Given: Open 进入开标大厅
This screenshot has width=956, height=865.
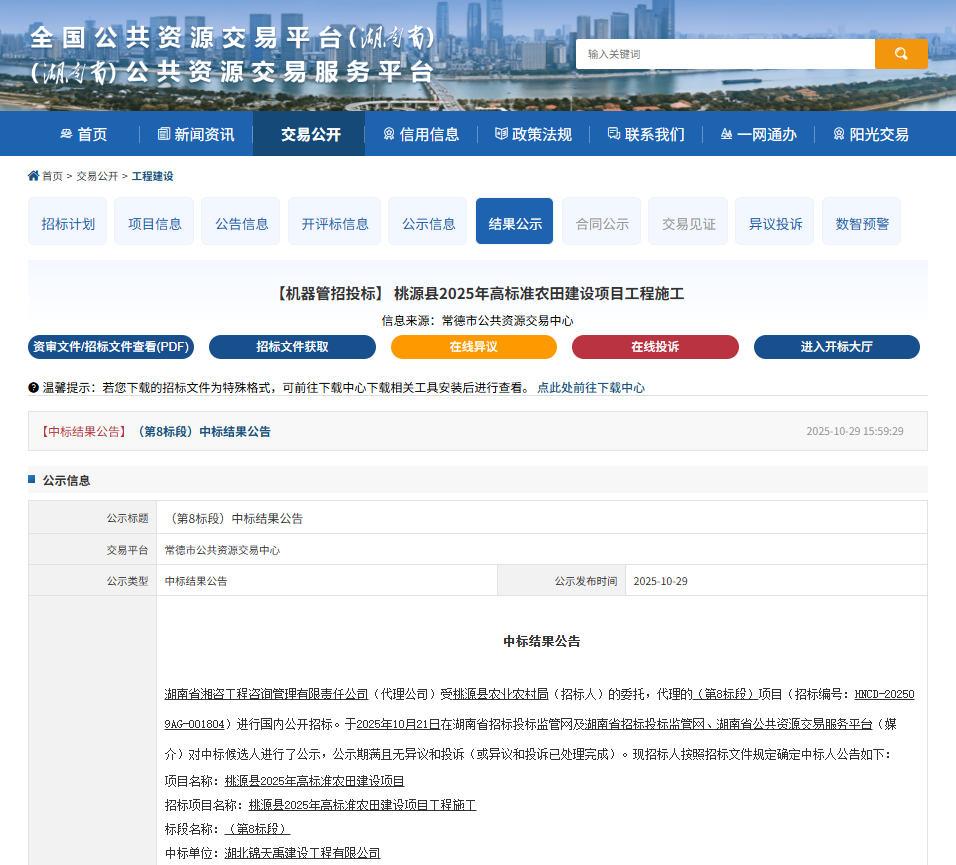Looking at the screenshot, I should coord(837,347).
